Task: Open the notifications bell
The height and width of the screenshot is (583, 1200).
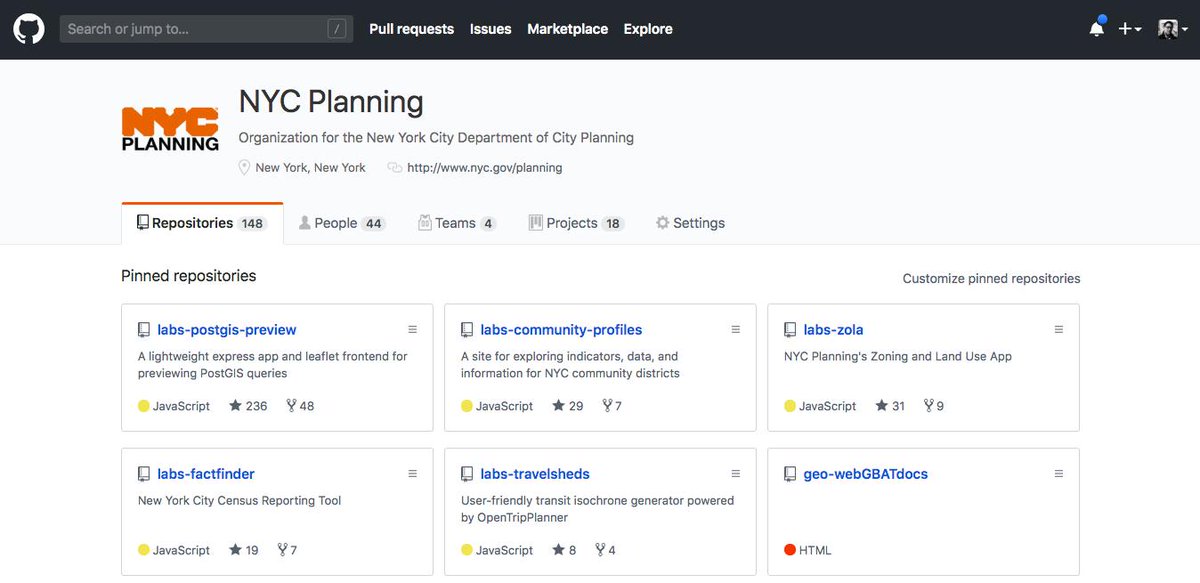Action: [x=1097, y=29]
